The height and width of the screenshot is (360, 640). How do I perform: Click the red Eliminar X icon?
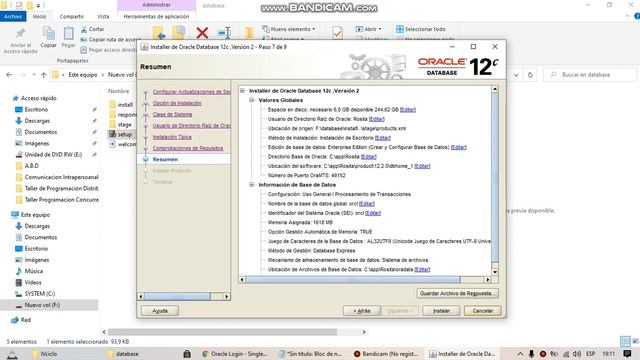[202, 33]
